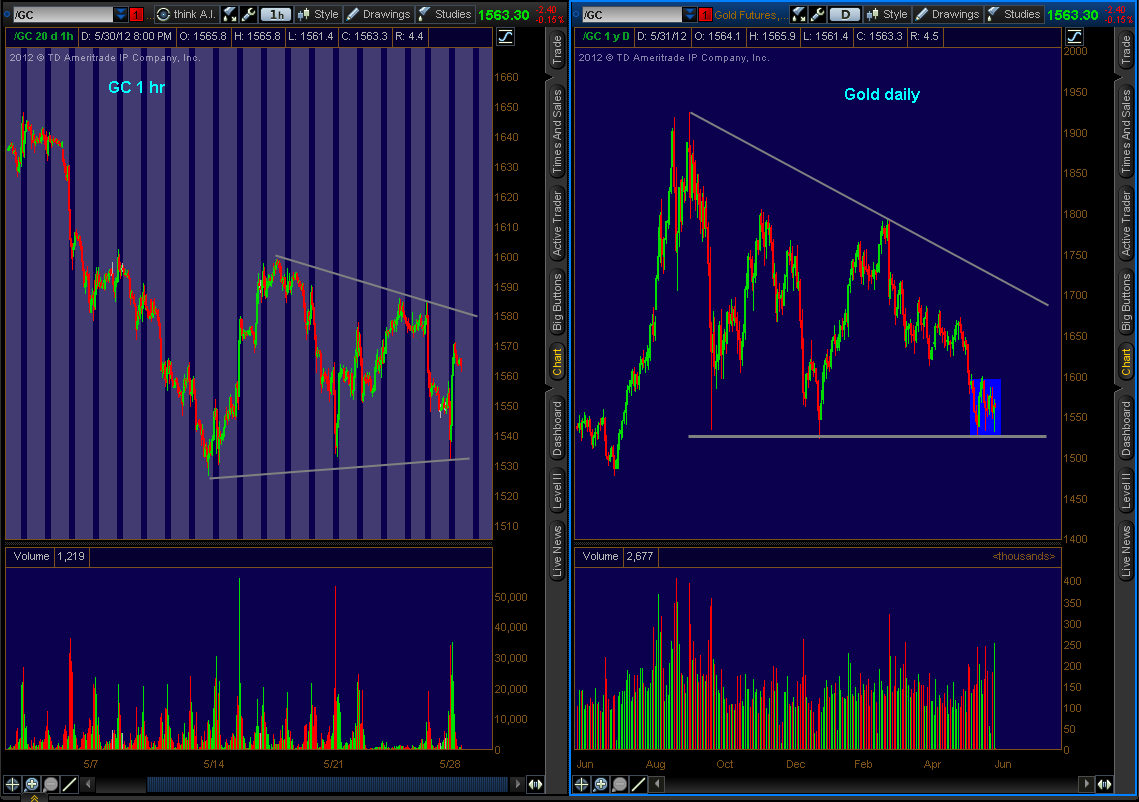Image resolution: width=1139 pixels, height=802 pixels.
Task: Expand the /GC symbol dropdown on left chart
Action: [120, 14]
